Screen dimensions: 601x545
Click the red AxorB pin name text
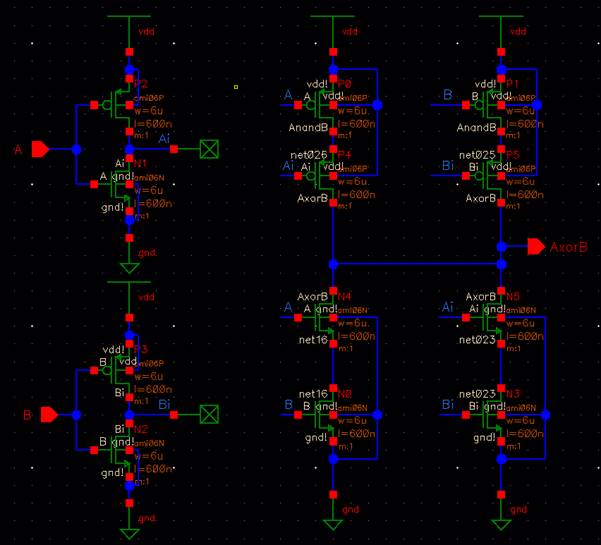pos(568,247)
